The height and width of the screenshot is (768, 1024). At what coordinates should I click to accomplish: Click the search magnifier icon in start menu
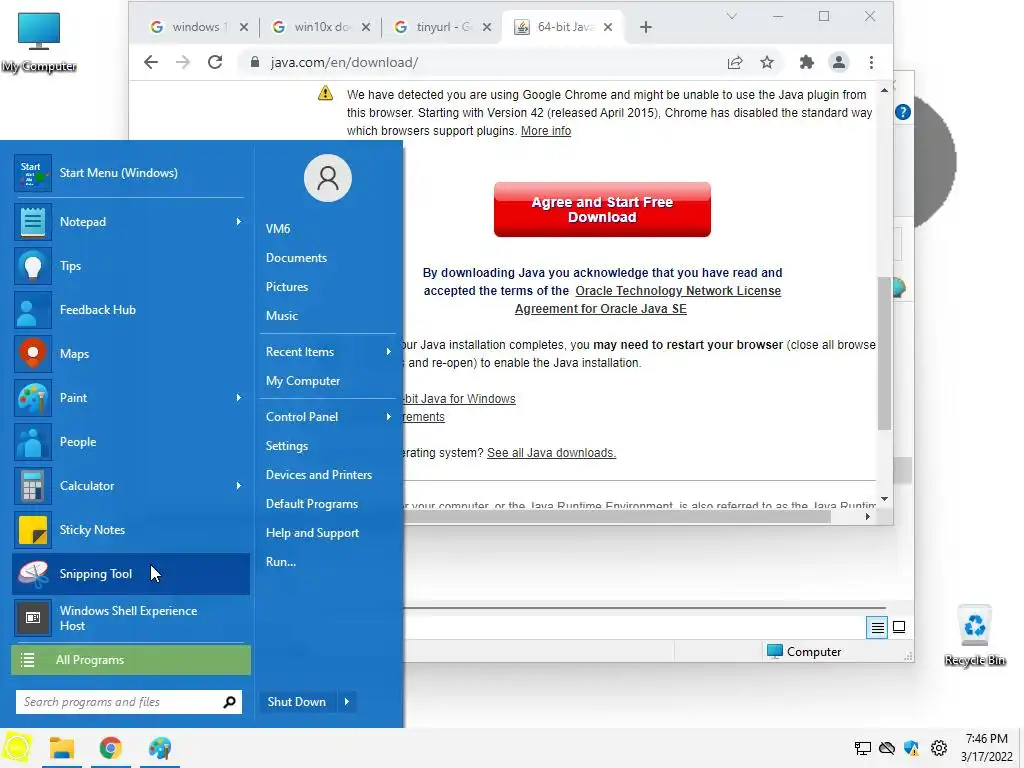[229, 702]
